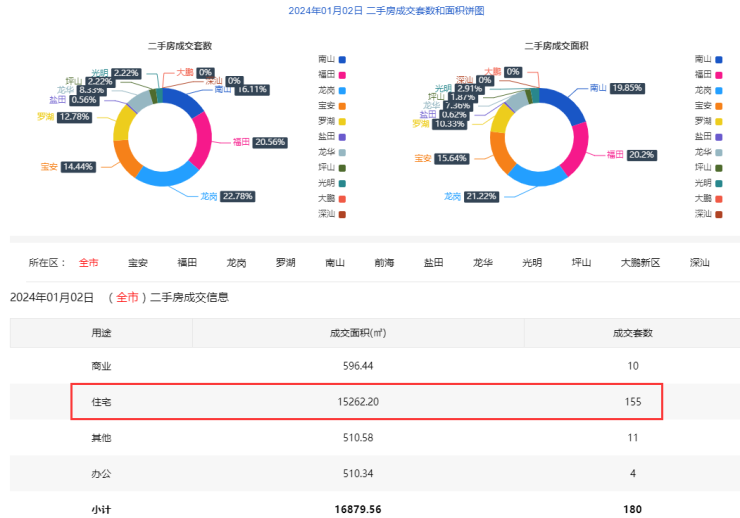Open the 深汕 district filter
740x518 pixels.
pos(699,263)
